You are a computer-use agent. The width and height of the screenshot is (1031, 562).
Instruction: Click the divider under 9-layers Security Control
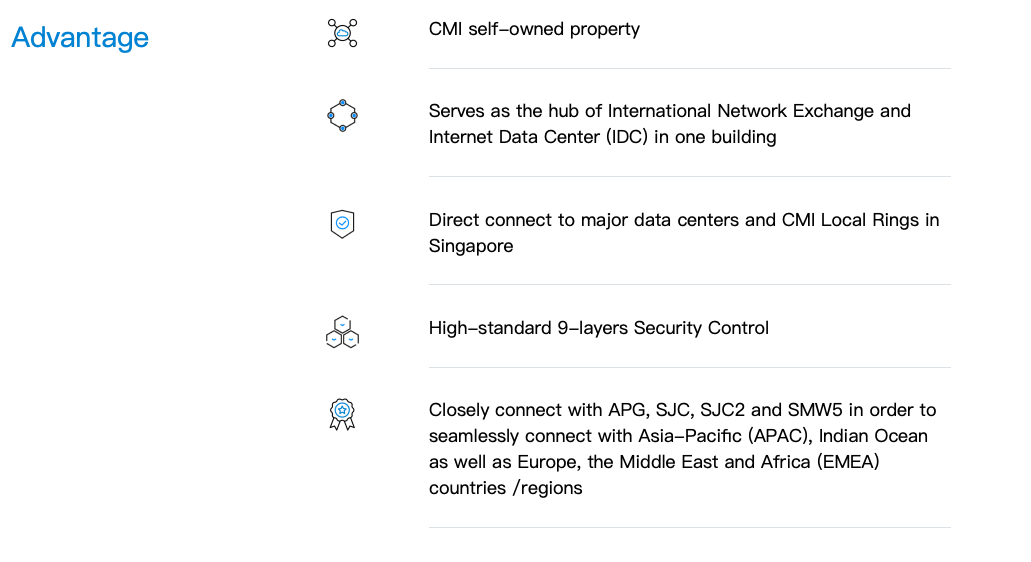[690, 367]
